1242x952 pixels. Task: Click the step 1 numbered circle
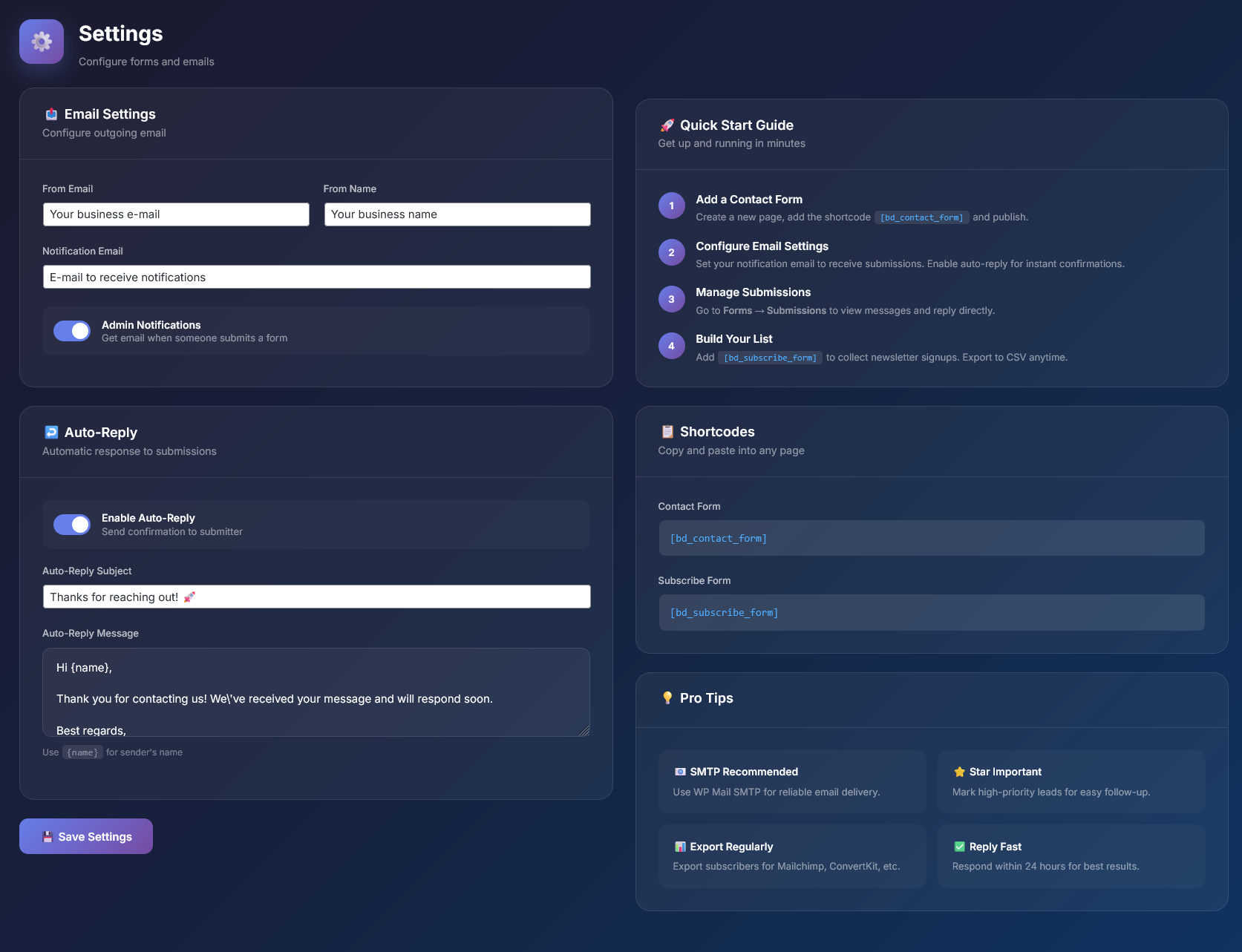pos(671,206)
